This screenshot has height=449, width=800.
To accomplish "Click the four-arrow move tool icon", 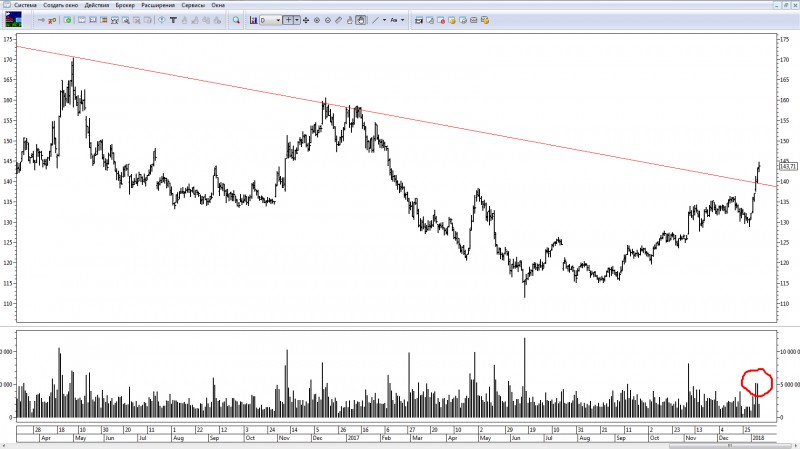I will click(306, 20).
